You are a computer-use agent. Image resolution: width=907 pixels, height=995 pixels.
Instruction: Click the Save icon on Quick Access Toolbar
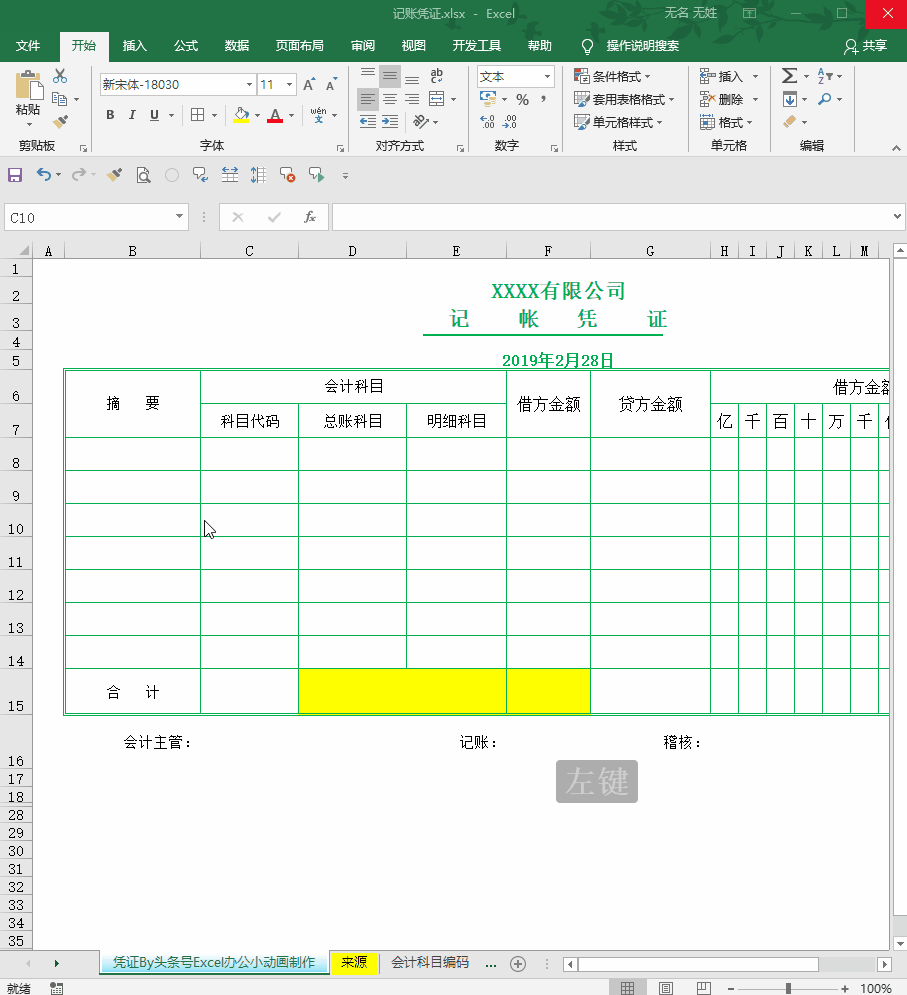tap(14, 175)
